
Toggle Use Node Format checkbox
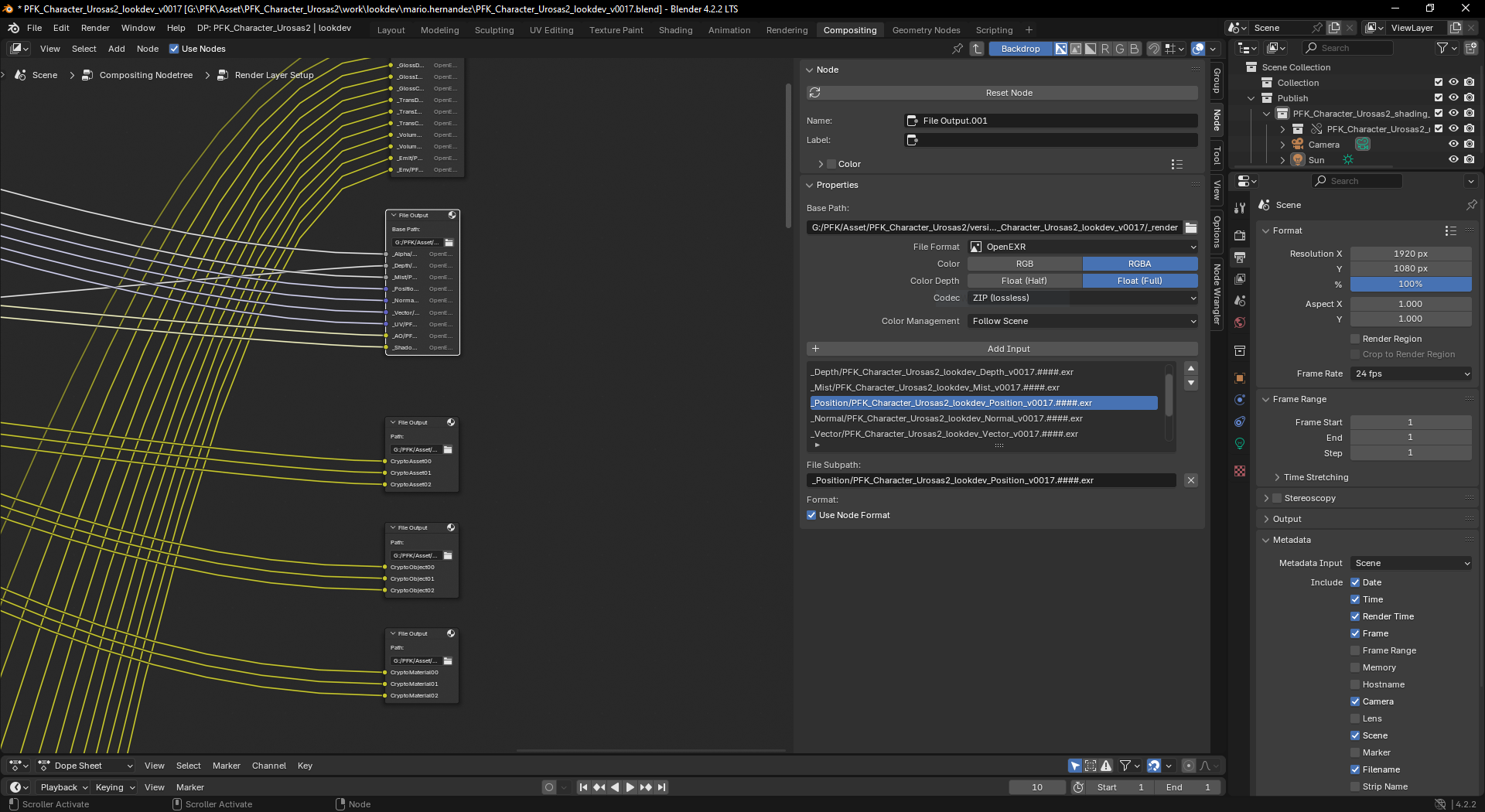[811, 515]
